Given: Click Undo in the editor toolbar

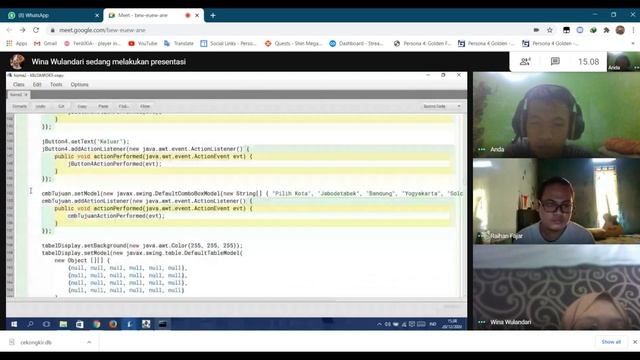Looking at the screenshot, I should 40,106.
